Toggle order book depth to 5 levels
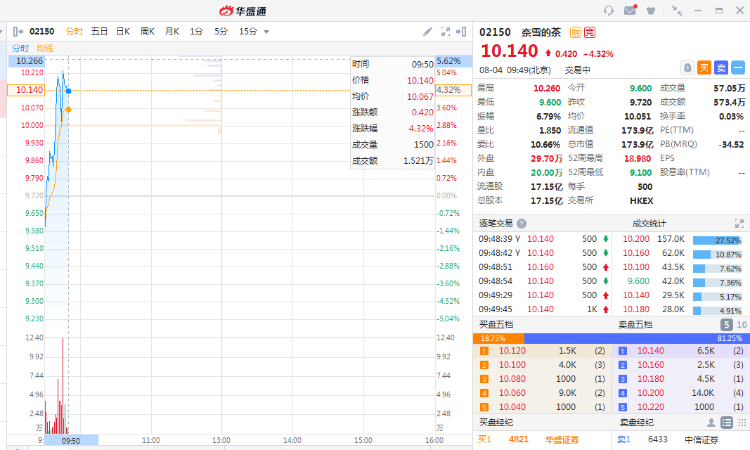 pyautogui.click(x=726, y=353)
